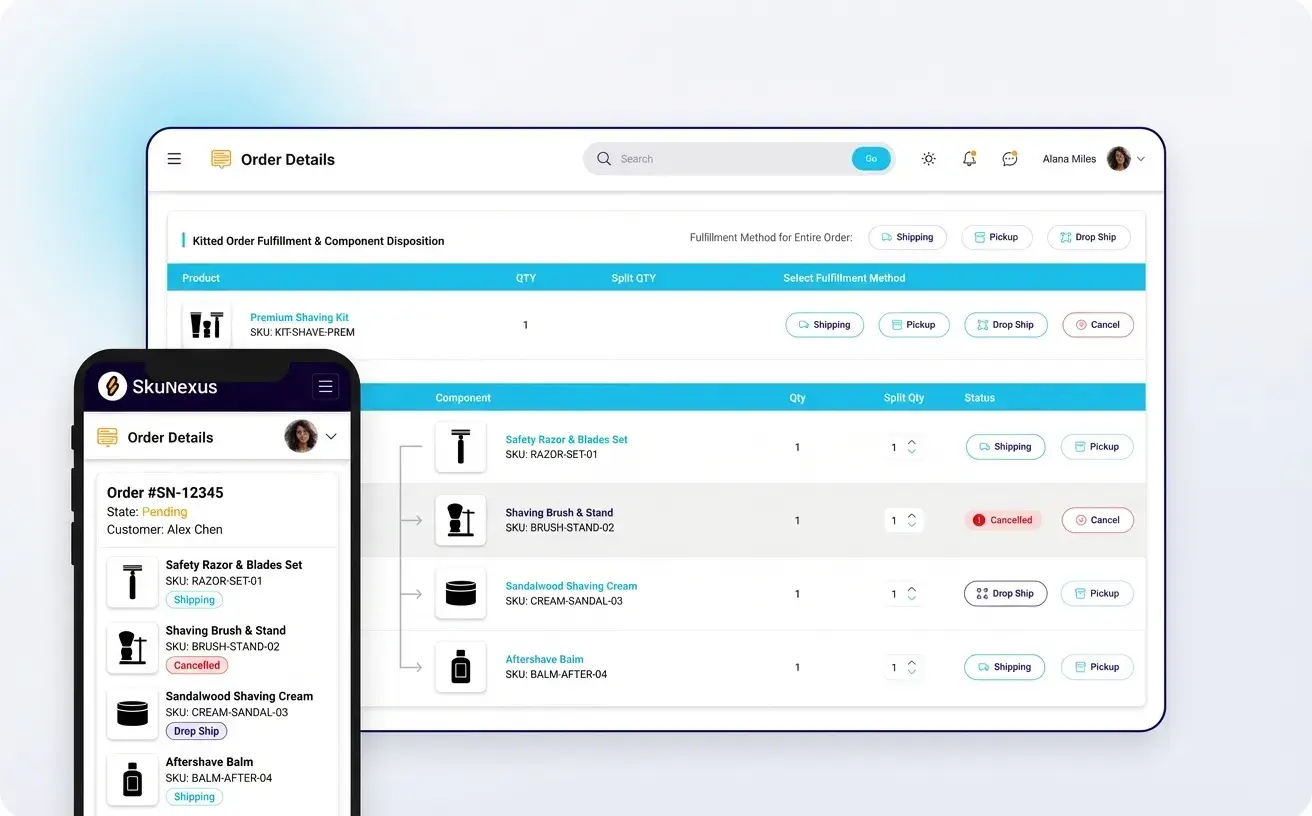The height and width of the screenshot is (816, 1312).
Task: Click the SkuNexus logo on phone
Action: click(113, 386)
